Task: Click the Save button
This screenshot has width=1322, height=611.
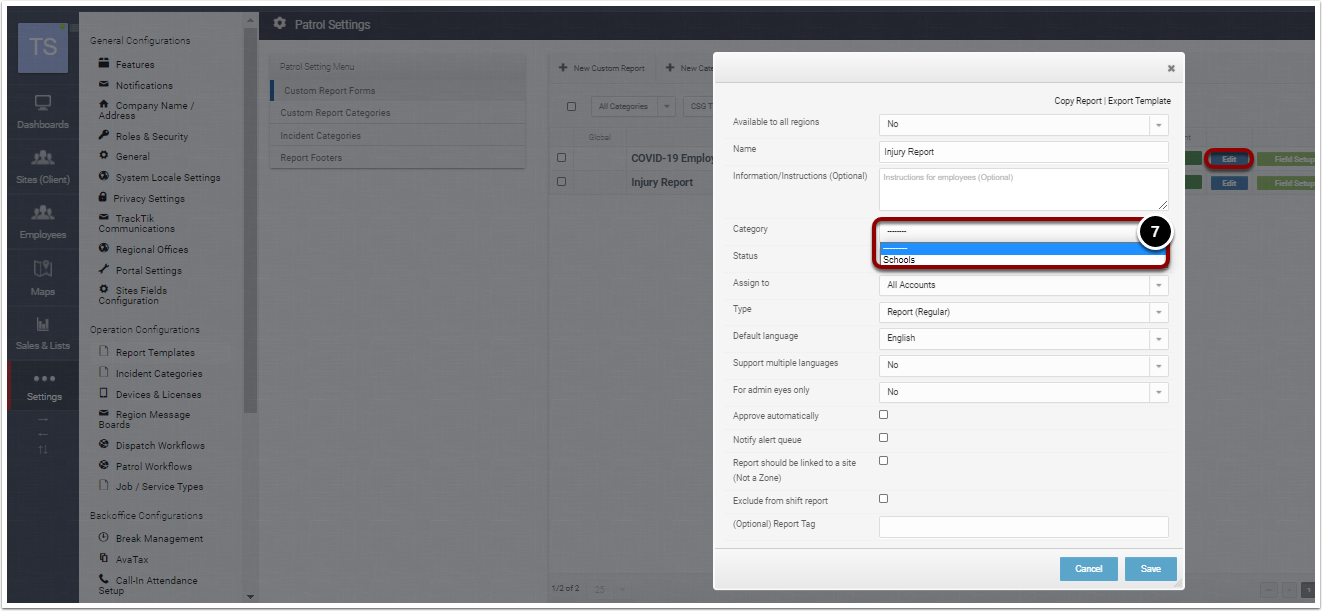Action: [x=1150, y=569]
